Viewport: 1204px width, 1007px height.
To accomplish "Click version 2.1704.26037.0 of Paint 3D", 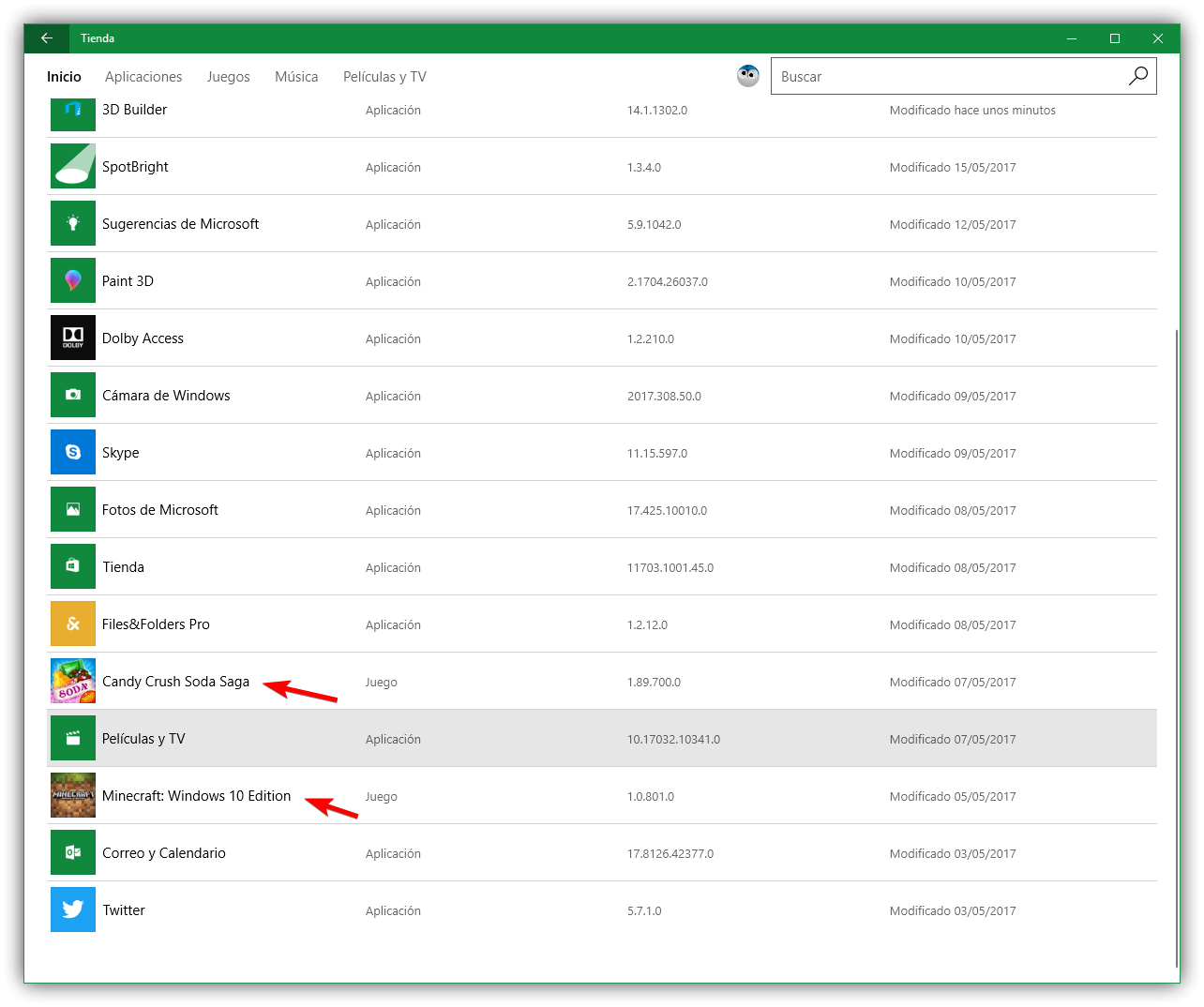I will (668, 282).
